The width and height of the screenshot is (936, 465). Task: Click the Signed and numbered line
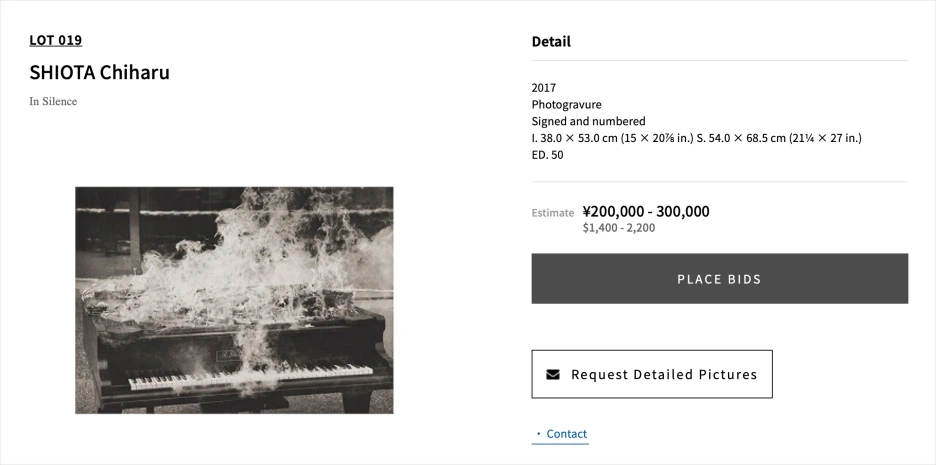click(x=589, y=122)
